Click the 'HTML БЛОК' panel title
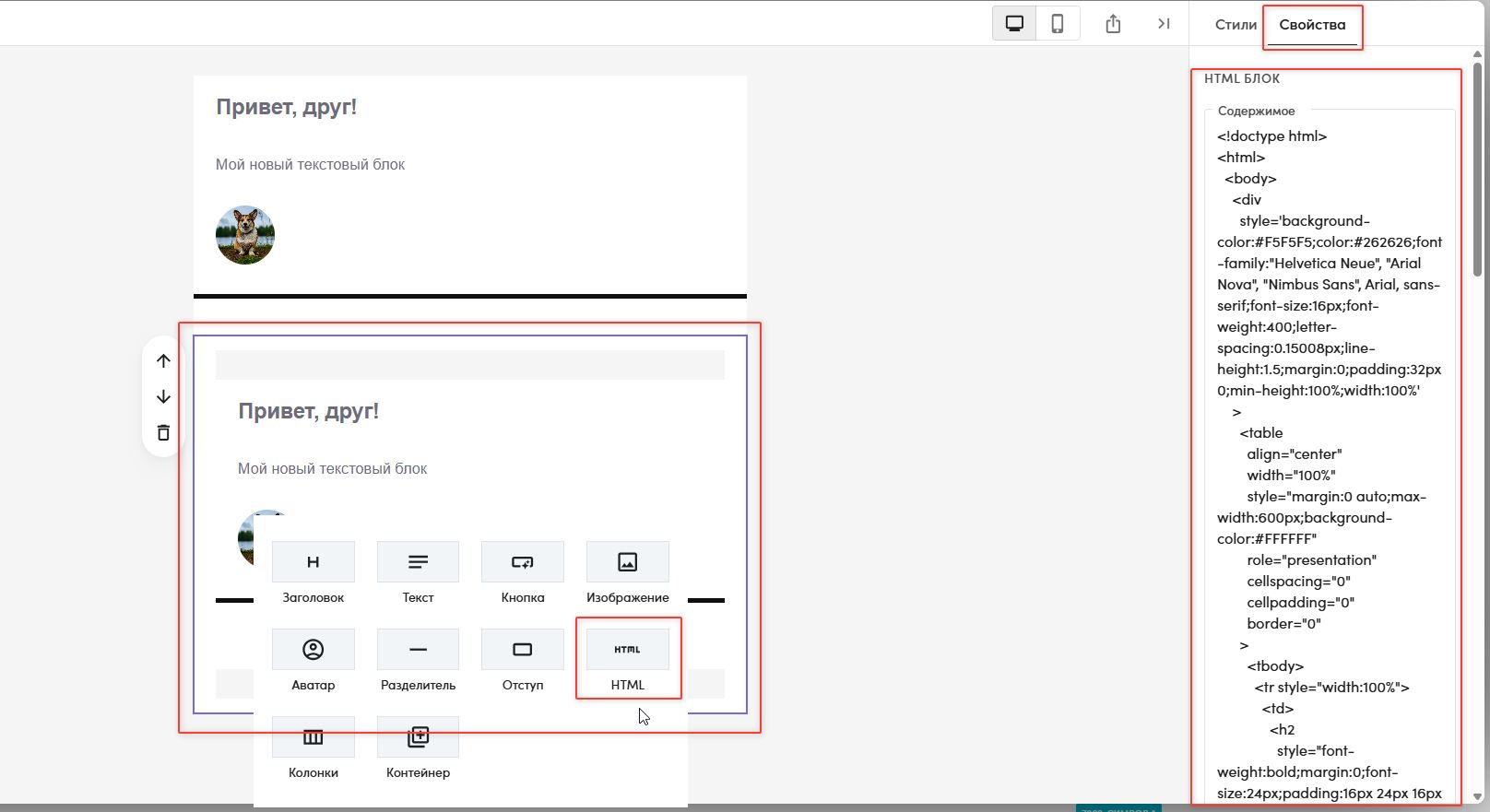This screenshot has height=812, width=1490. point(1242,78)
